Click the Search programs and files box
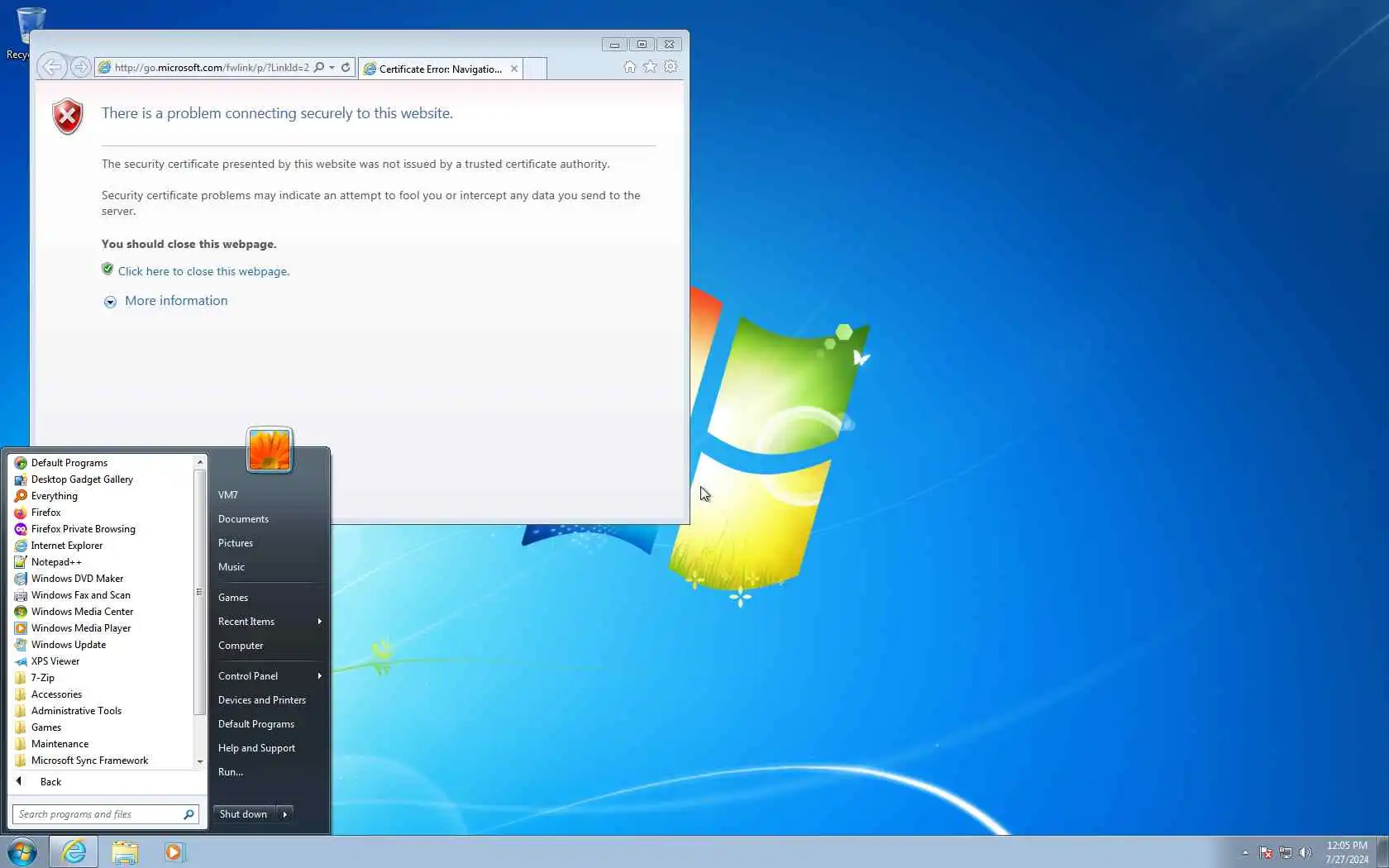Viewport: 1389px width, 868px height. pos(105,814)
